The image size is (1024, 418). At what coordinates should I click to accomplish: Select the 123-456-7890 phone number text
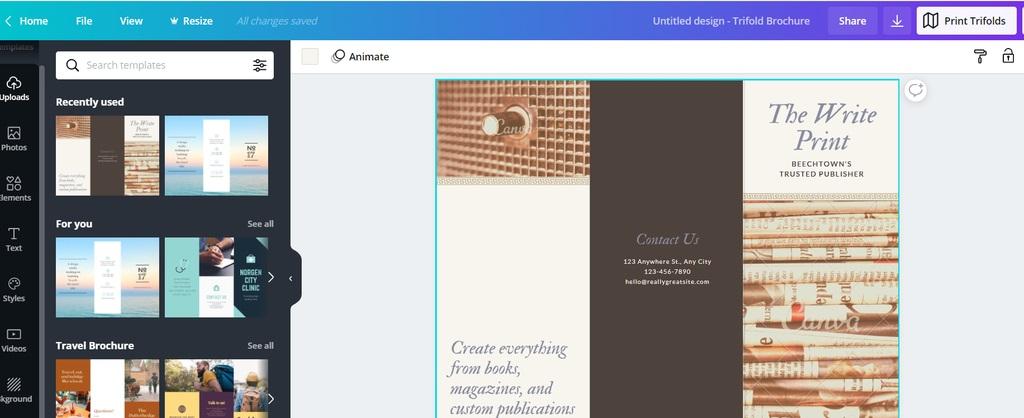667,272
